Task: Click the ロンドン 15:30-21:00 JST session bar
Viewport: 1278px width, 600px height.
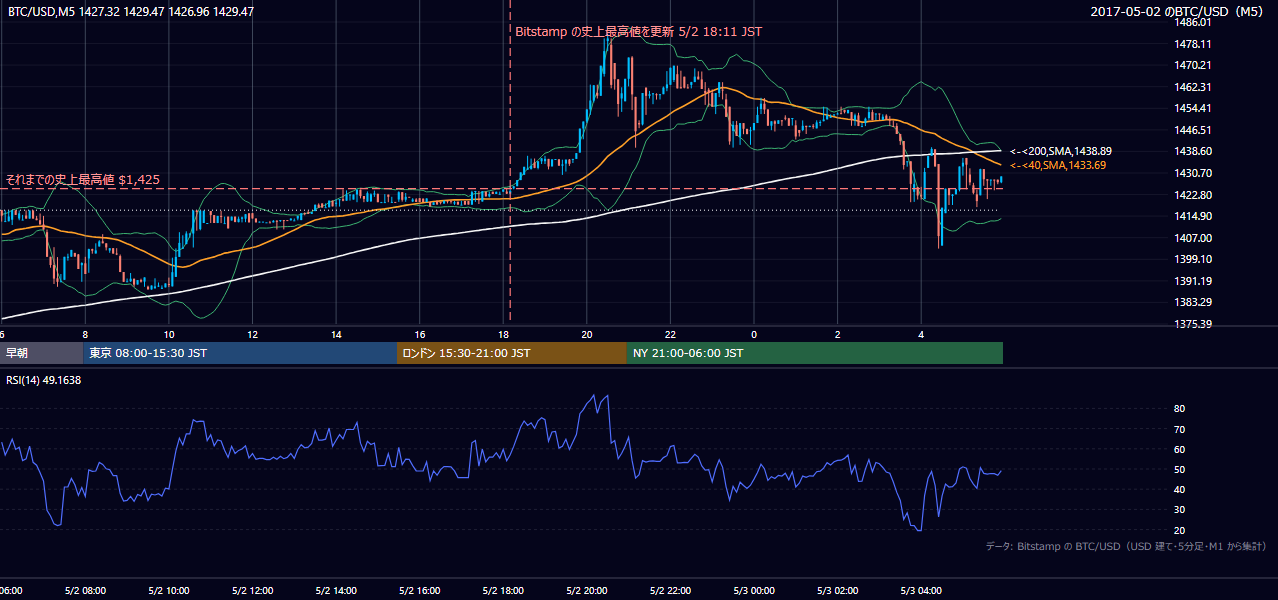Action: (512, 353)
